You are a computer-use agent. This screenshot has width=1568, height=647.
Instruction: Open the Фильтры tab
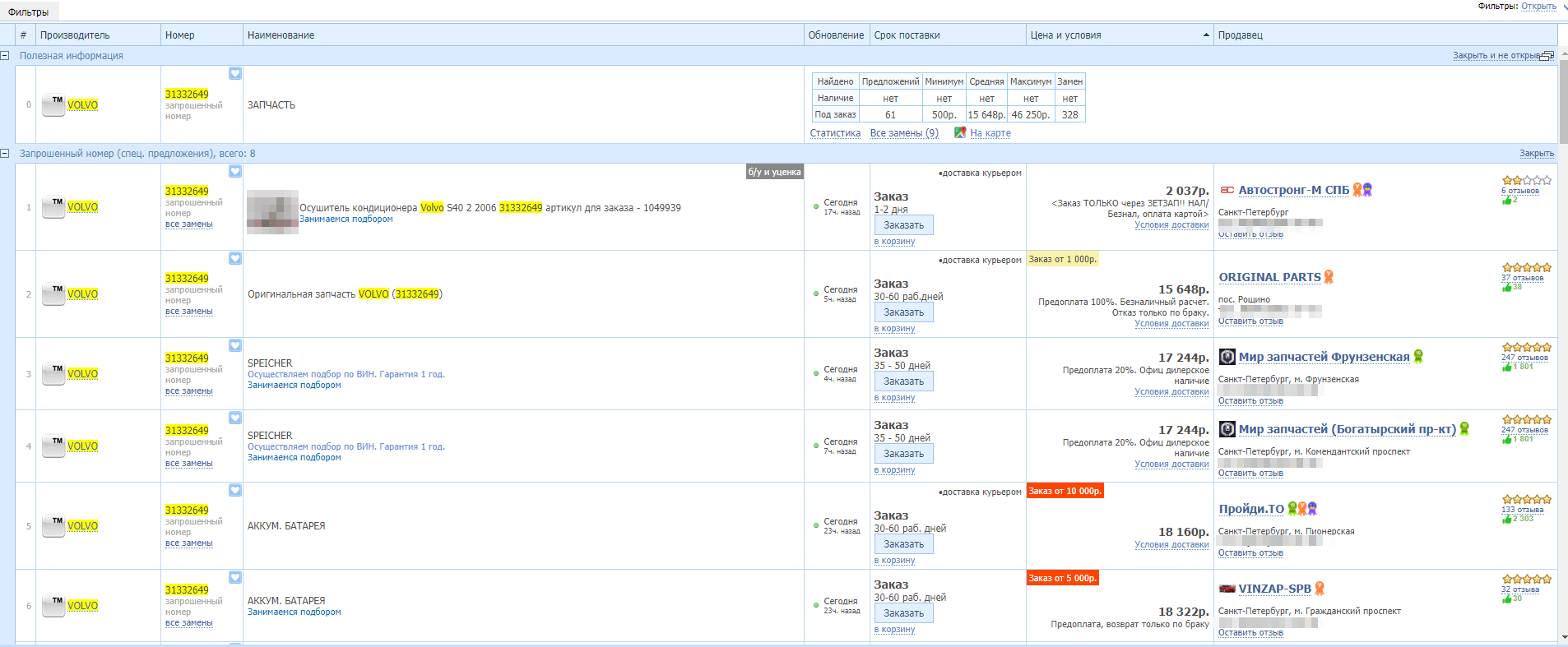coord(29,12)
